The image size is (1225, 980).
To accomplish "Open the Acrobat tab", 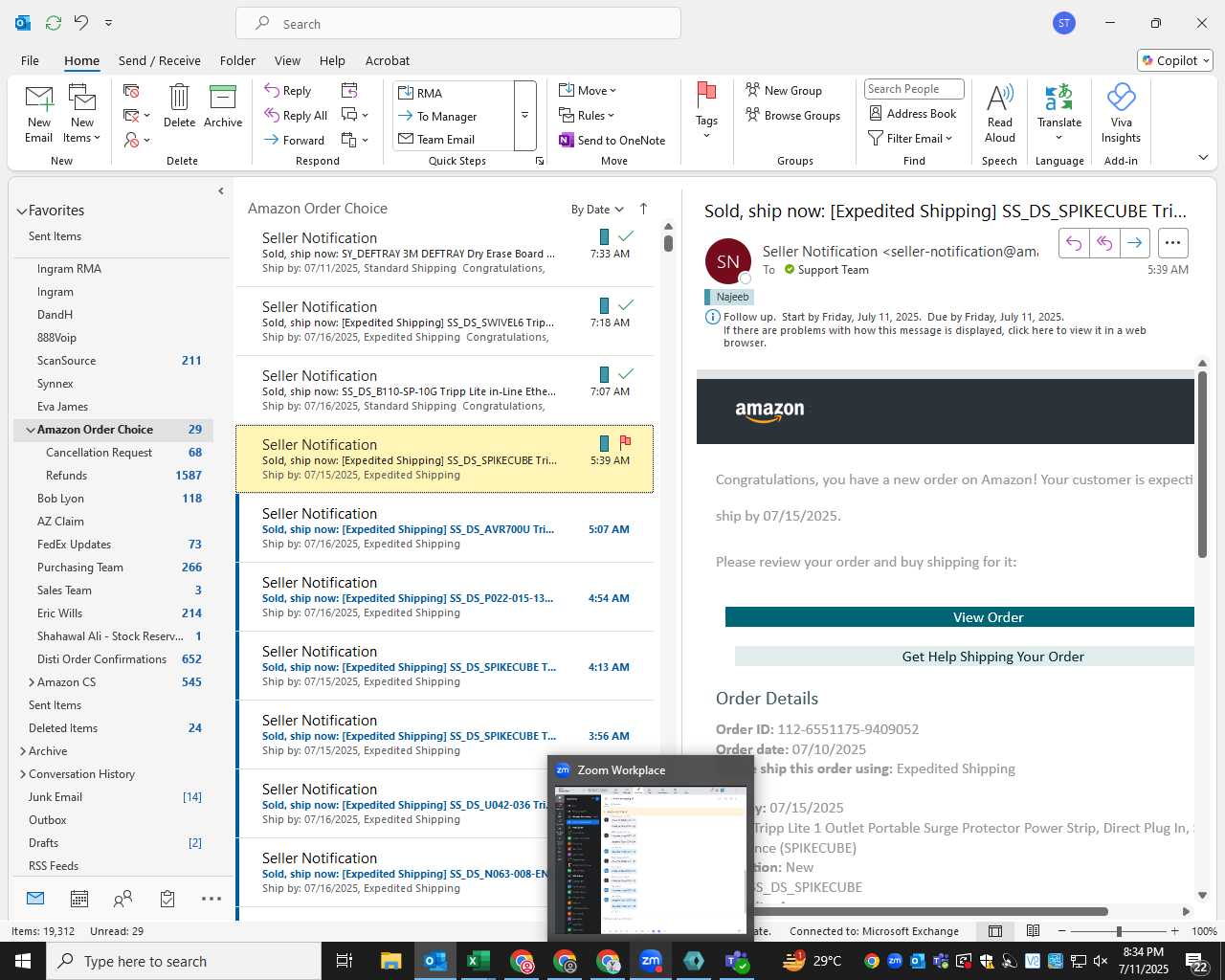I will 388,60.
